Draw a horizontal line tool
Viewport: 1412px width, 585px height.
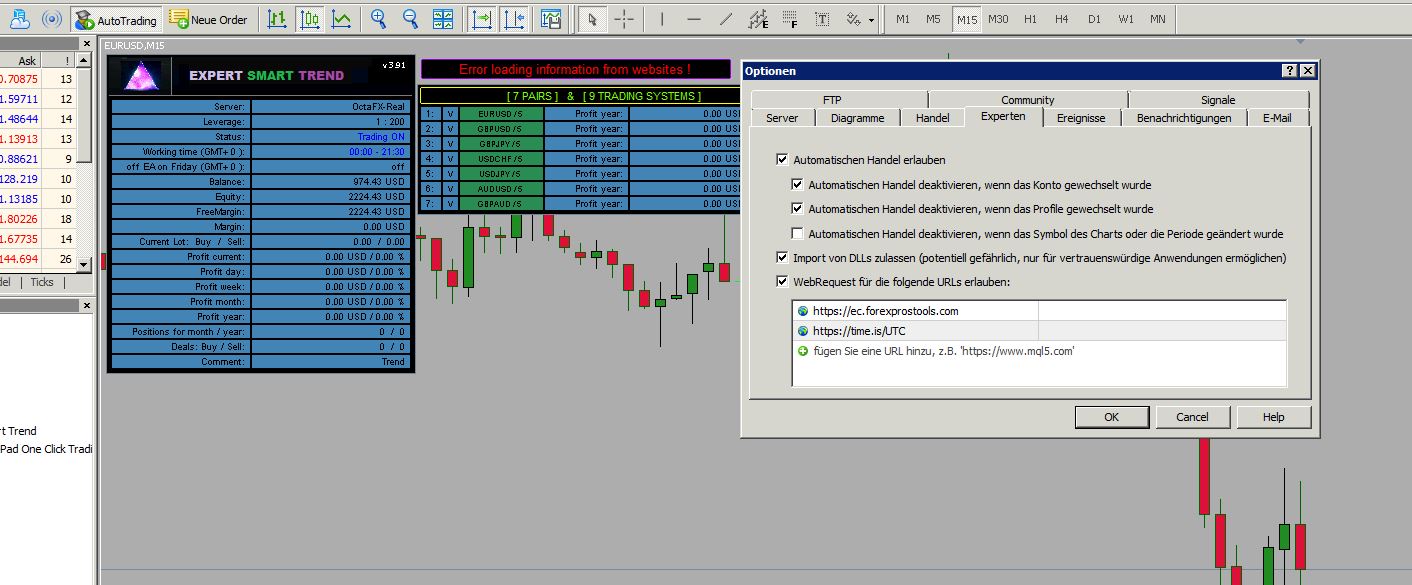[694, 19]
